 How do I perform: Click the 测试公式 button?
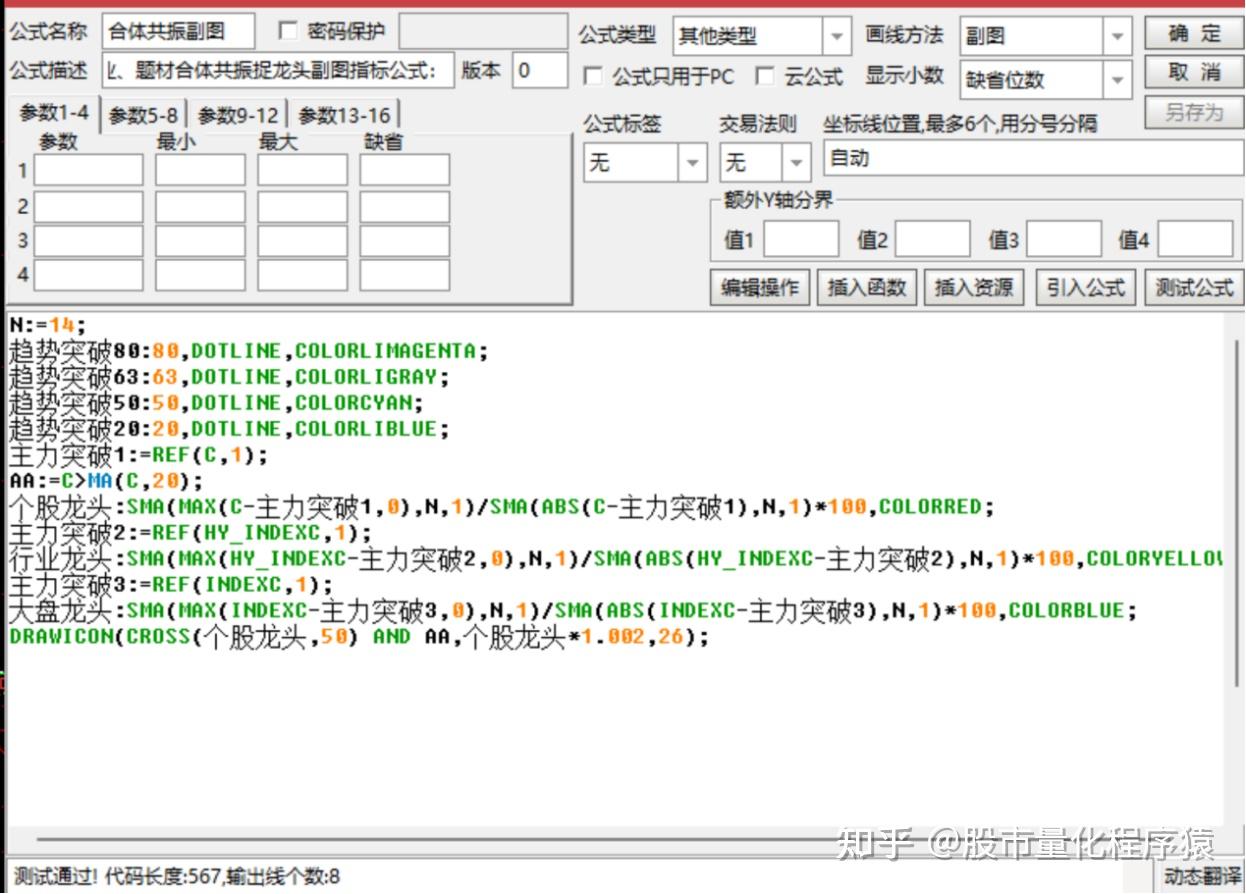pyautogui.click(x=1194, y=288)
